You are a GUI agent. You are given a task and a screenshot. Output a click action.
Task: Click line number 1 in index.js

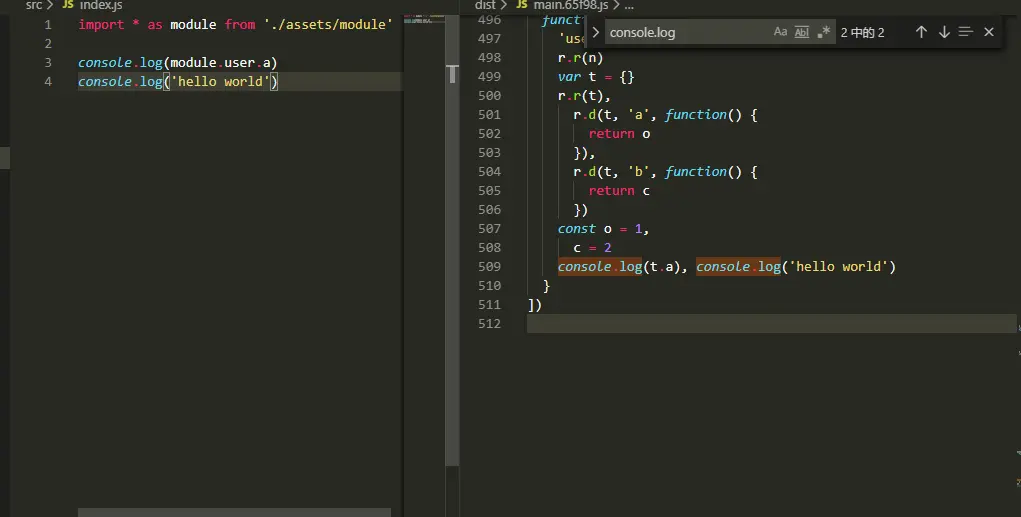(x=48, y=25)
